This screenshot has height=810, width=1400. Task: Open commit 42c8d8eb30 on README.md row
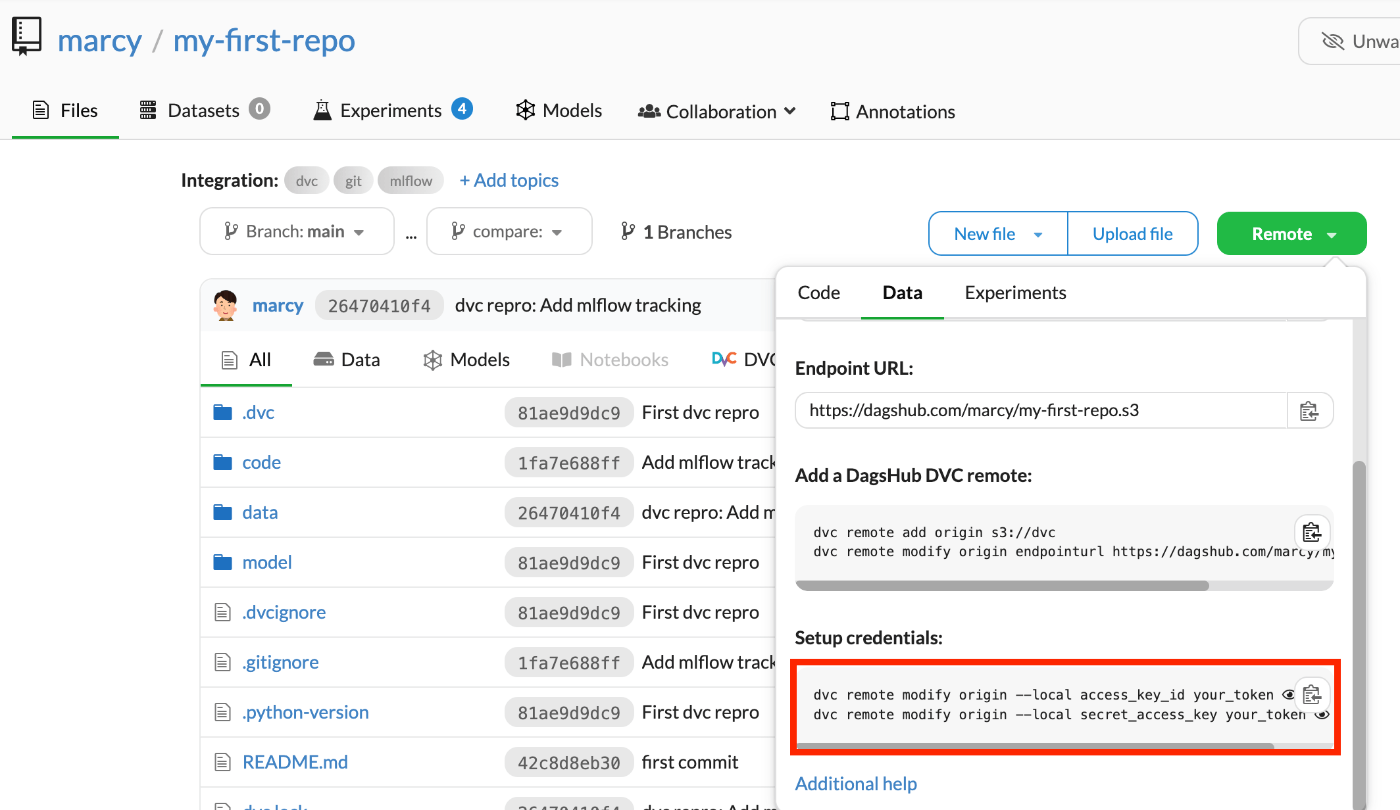click(569, 763)
